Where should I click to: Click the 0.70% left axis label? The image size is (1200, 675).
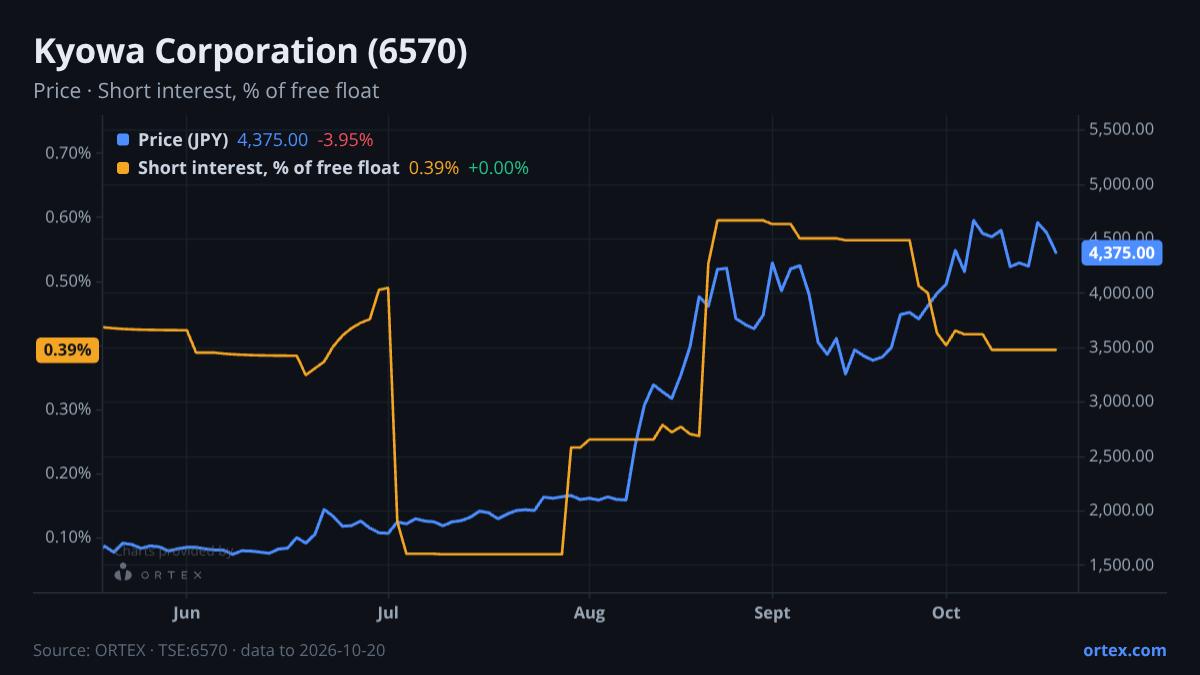pos(68,153)
